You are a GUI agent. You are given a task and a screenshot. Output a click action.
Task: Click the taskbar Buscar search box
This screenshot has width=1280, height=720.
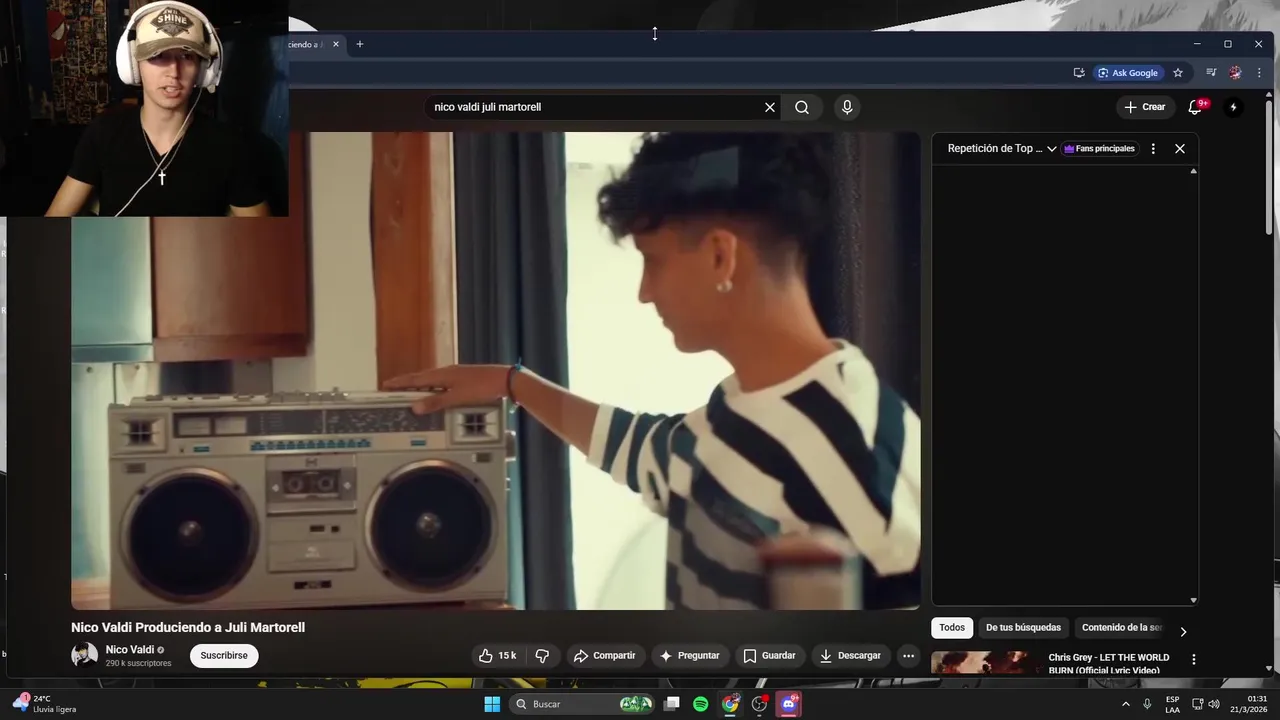tap(584, 704)
